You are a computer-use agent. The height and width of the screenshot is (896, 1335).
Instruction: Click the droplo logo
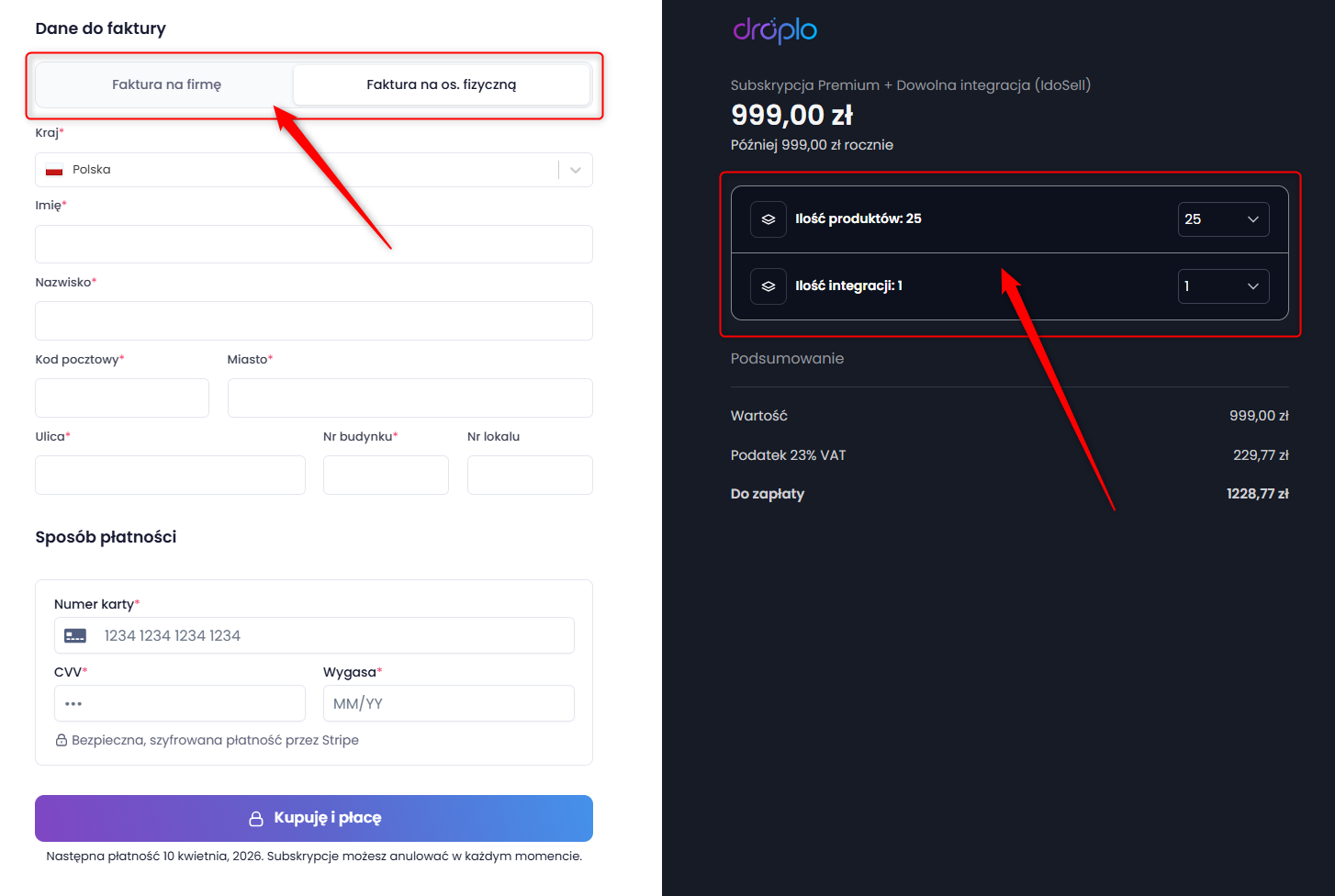(x=775, y=30)
